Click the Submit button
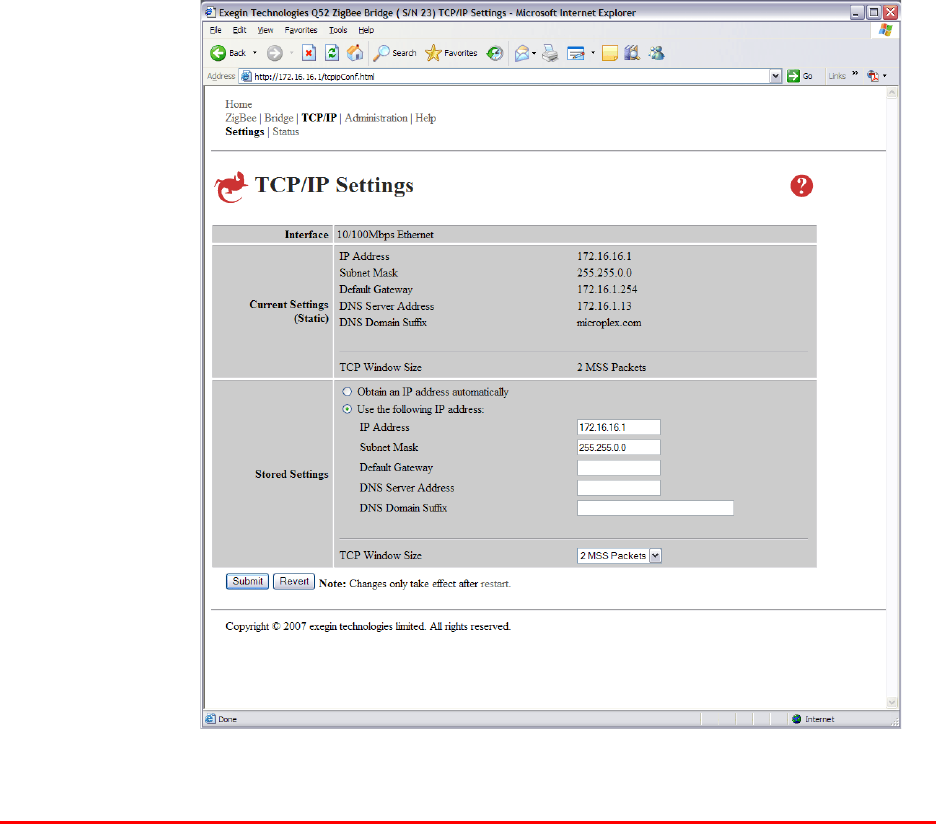 point(247,581)
